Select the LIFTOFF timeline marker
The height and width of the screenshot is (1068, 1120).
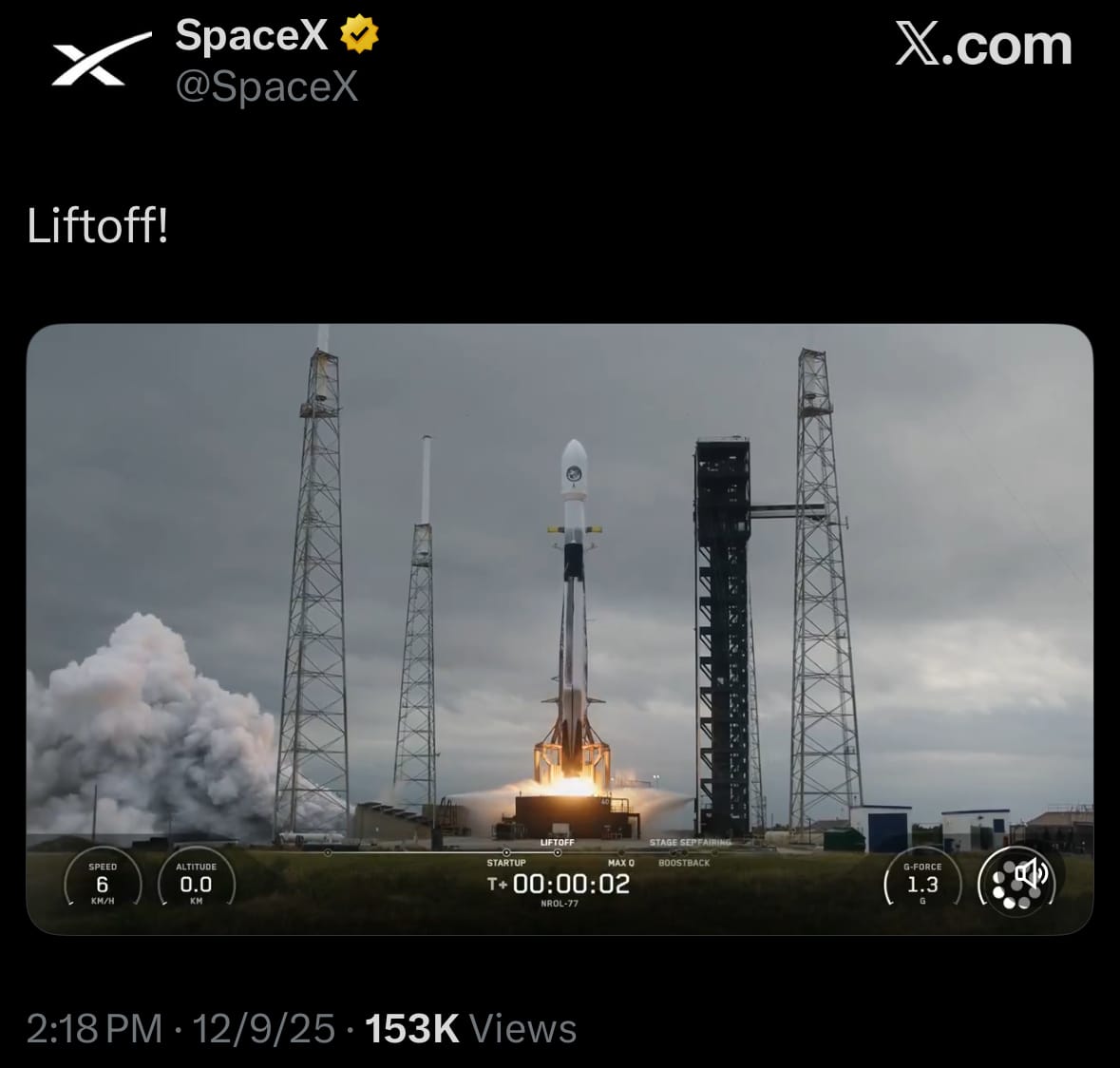[557, 848]
